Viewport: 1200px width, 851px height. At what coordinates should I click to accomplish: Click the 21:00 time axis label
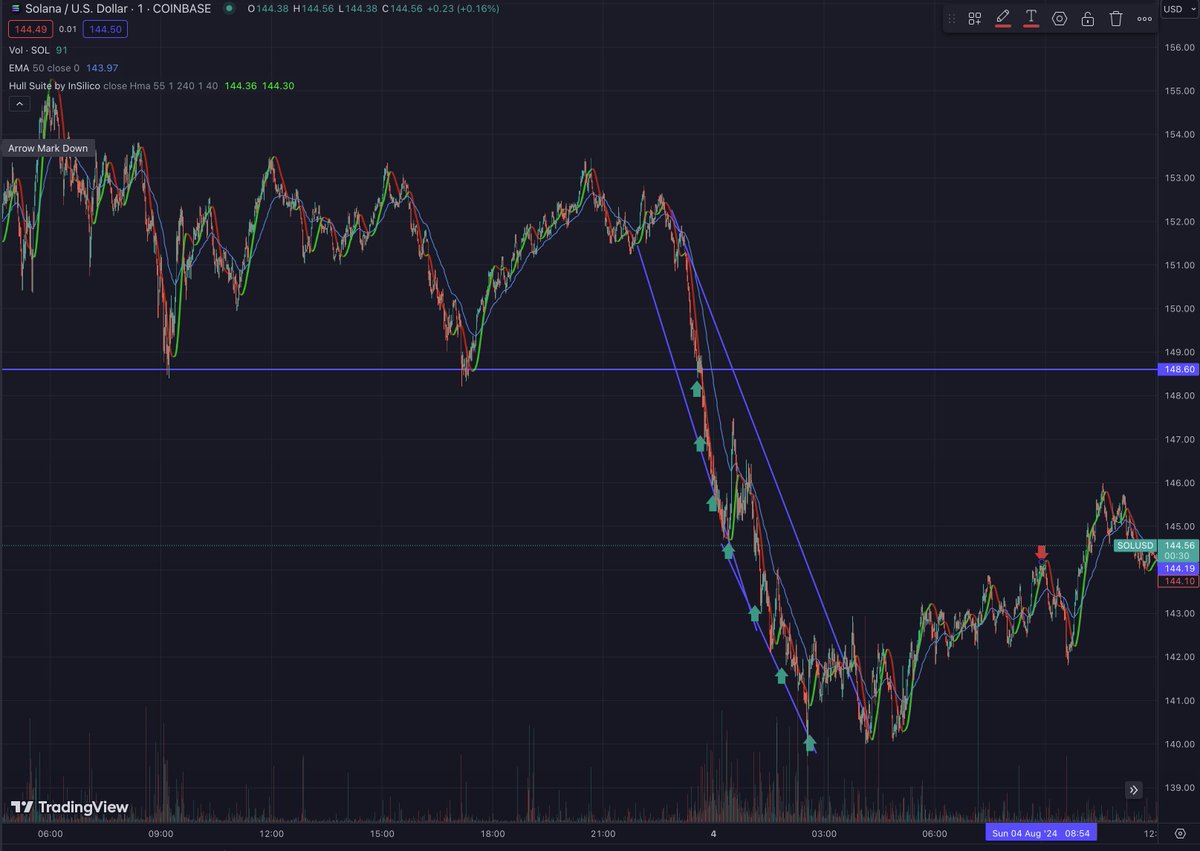click(x=603, y=833)
